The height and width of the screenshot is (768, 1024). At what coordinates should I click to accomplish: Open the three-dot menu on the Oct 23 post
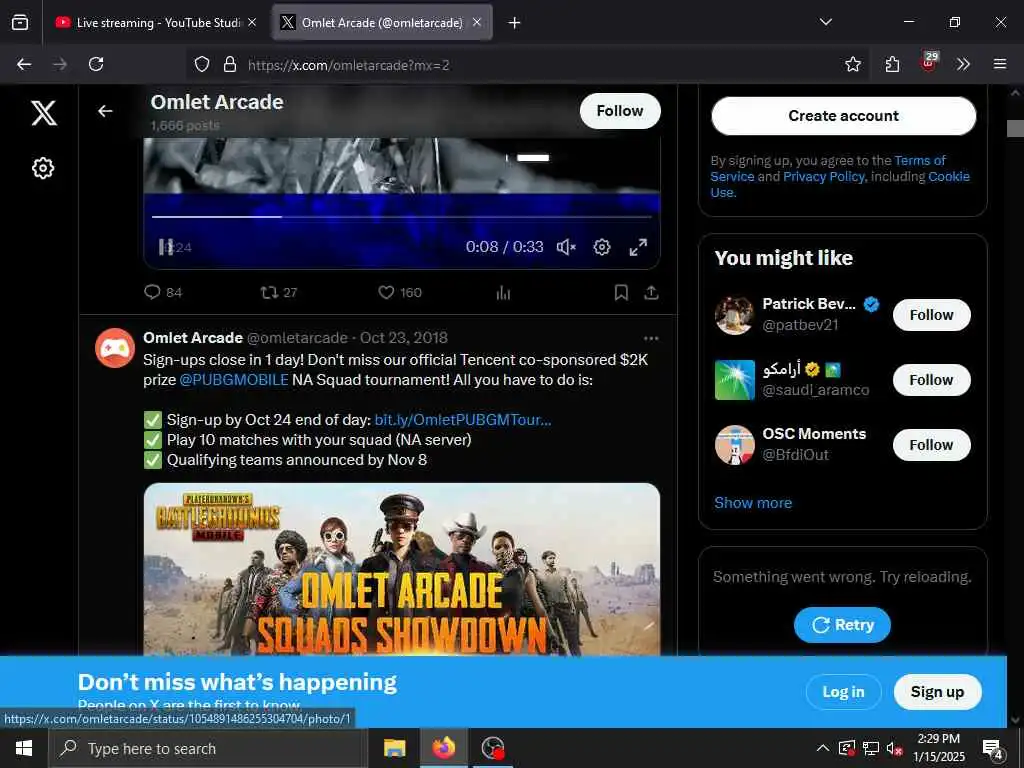(651, 338)
